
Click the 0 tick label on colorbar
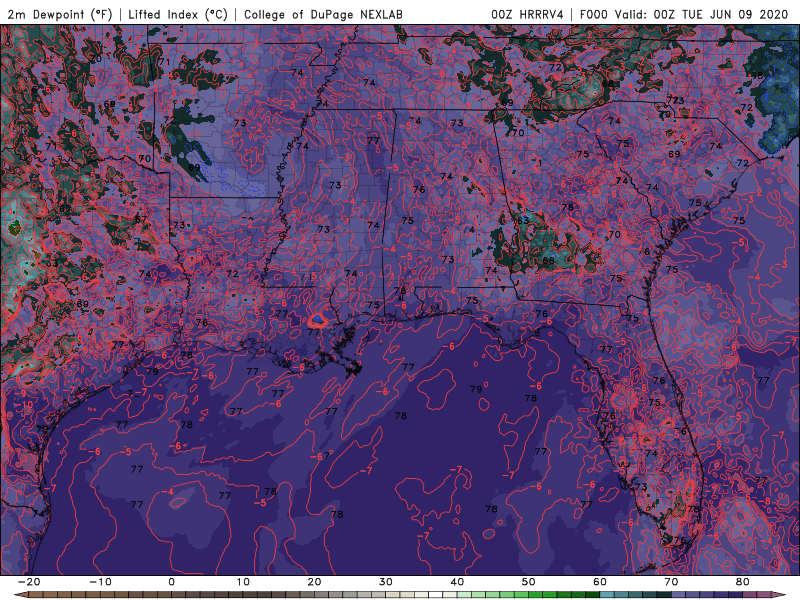(x=171, y=582)
